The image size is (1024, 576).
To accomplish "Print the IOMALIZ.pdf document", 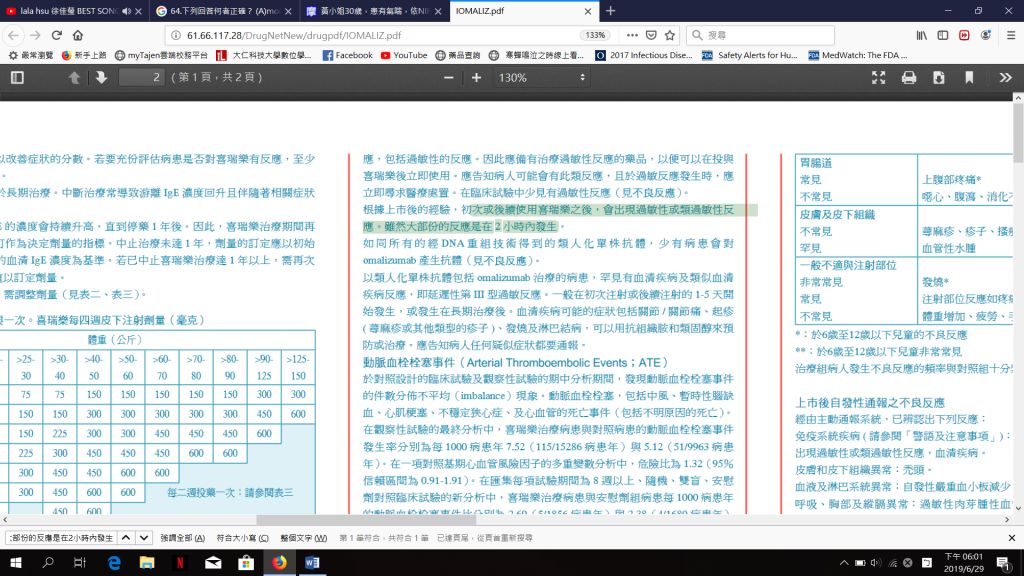I will 908,77.
